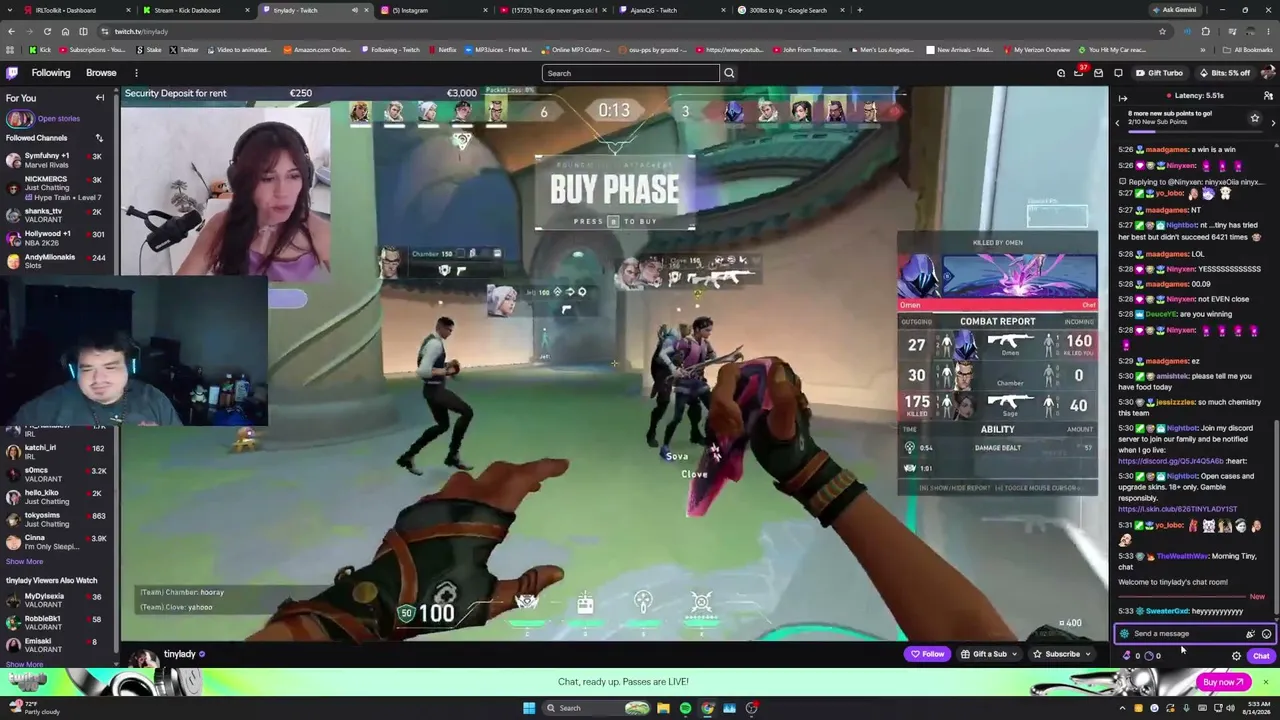Click the Gift Turbo button
This screenshot has width=1280, height=720.
tap(1159, 73)
